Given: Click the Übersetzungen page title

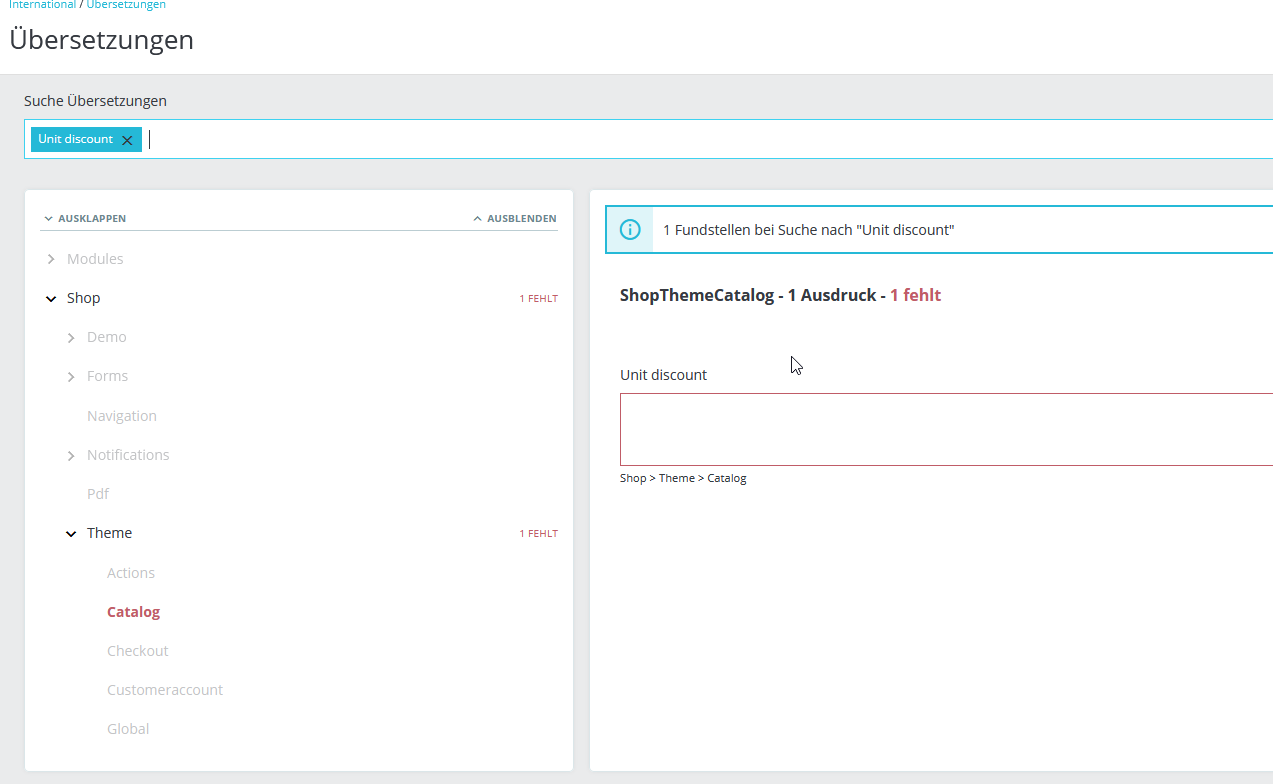Looking at the screenshot, I should click(101, 40).
